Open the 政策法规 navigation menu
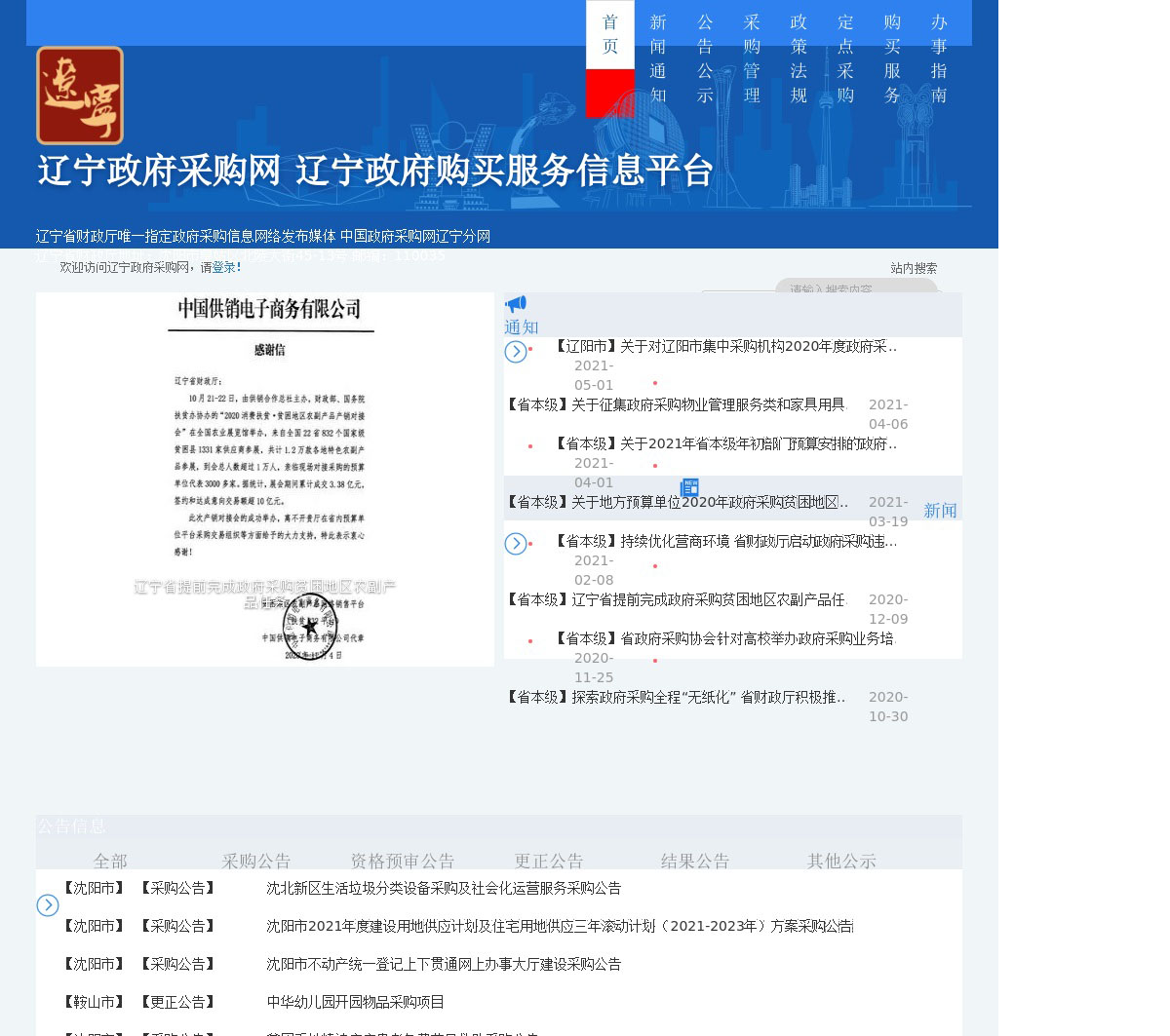 [799, 58]
